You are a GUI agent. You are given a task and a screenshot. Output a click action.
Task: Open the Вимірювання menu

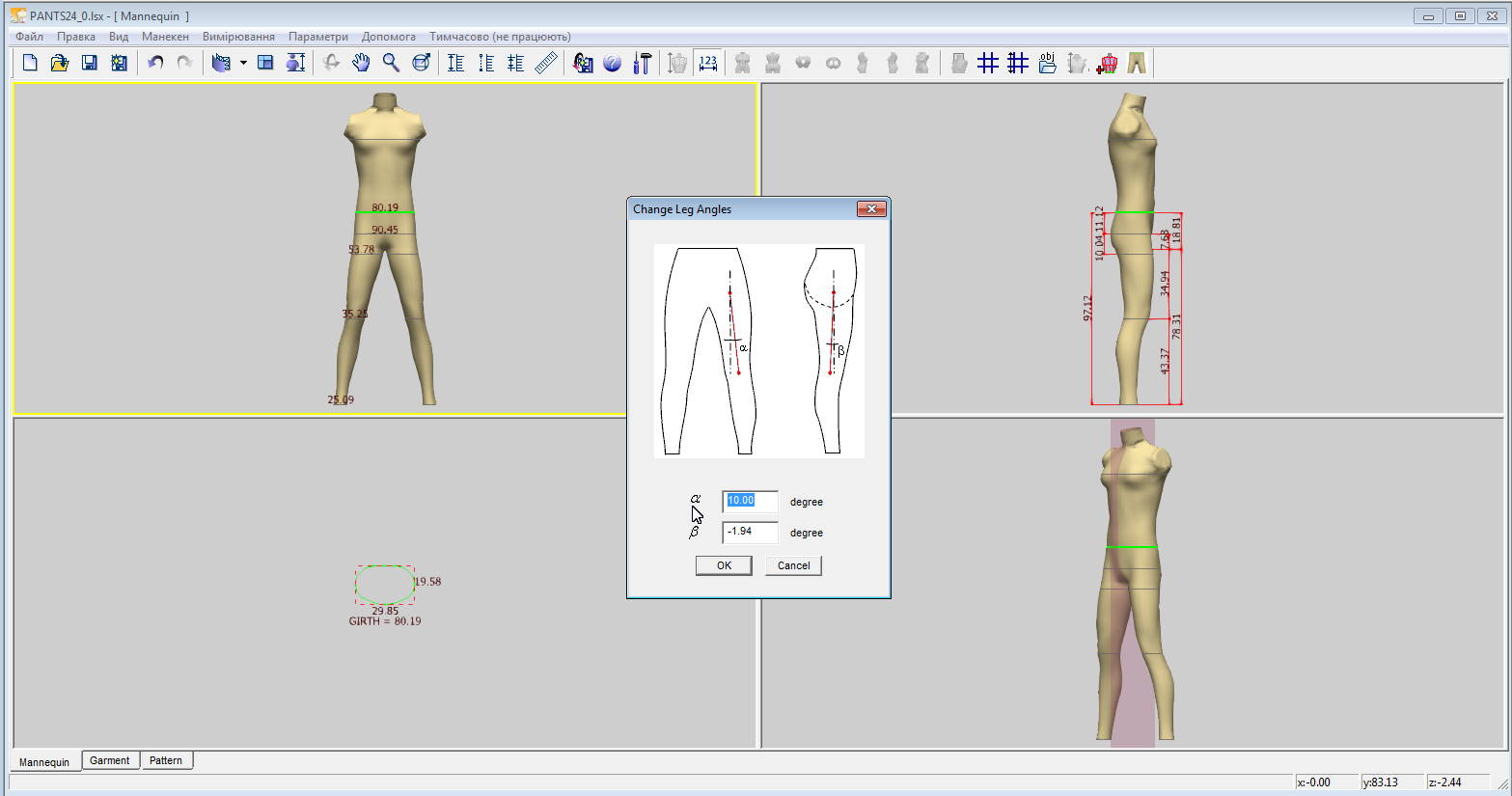coord(238,37)
